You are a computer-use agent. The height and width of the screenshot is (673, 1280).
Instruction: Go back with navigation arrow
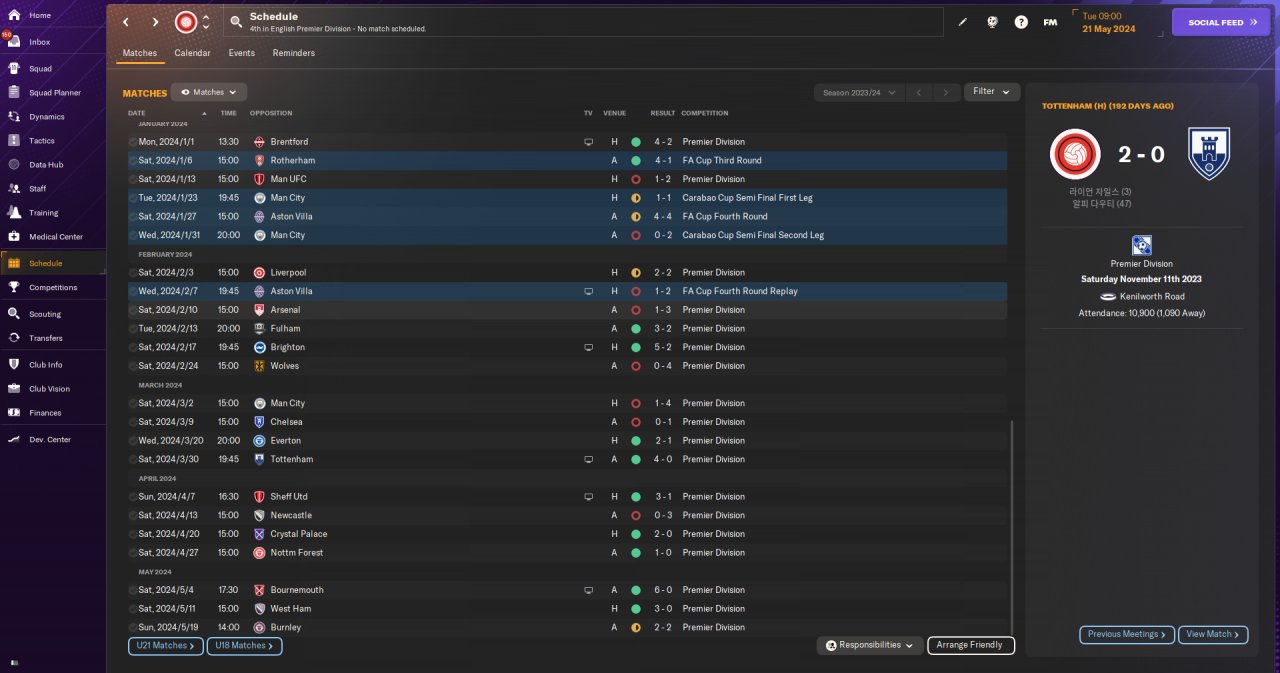pos(126,22)
